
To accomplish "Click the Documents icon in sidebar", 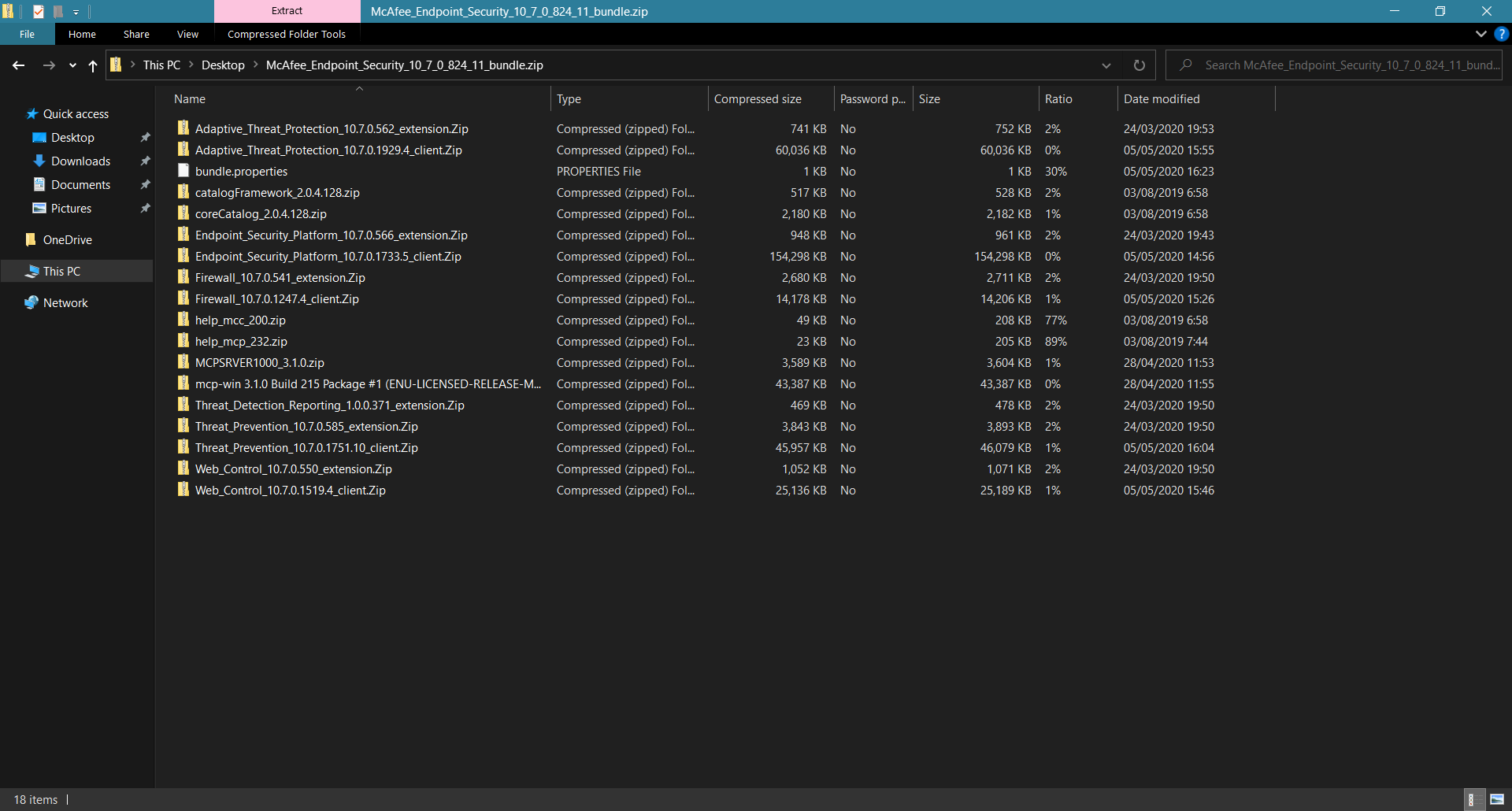I will (39, 184).
